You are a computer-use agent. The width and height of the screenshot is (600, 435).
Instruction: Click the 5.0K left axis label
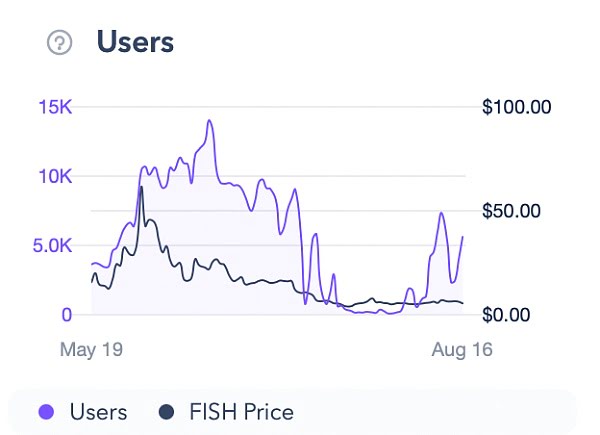(x=53, y=245)
